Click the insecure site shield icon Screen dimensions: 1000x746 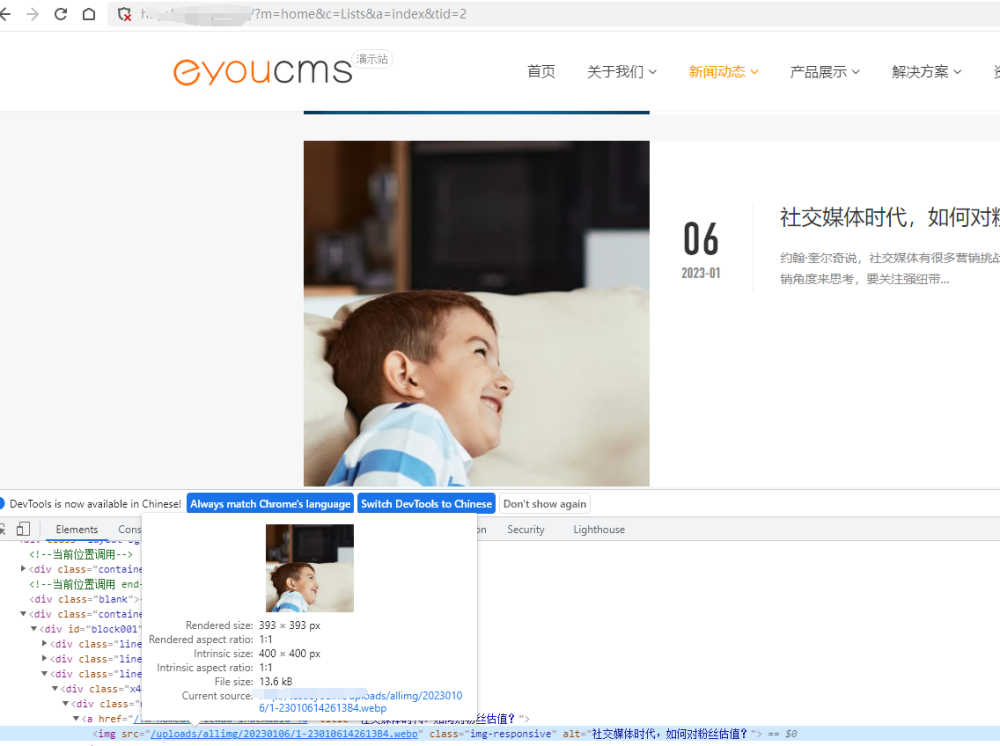click(124, 14)
